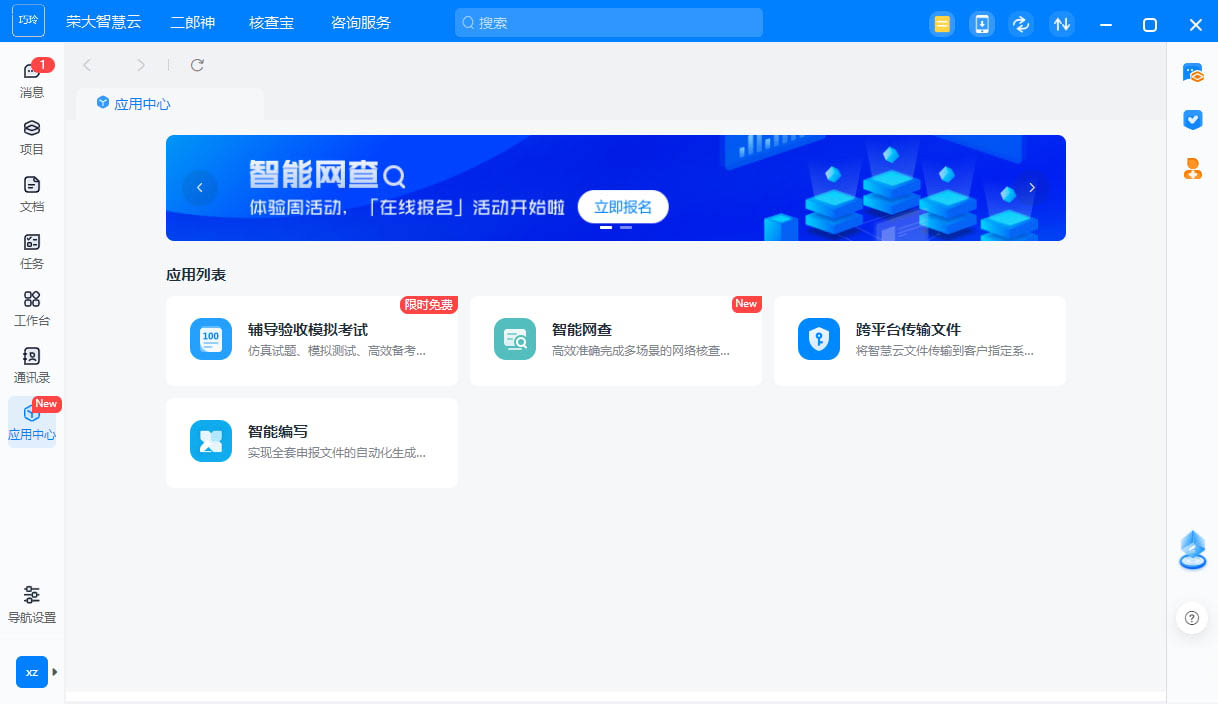Show previous banner with left arrow
Image resolution: width=1218 pixels, height=704 pixels.
[x=200, y=188]
